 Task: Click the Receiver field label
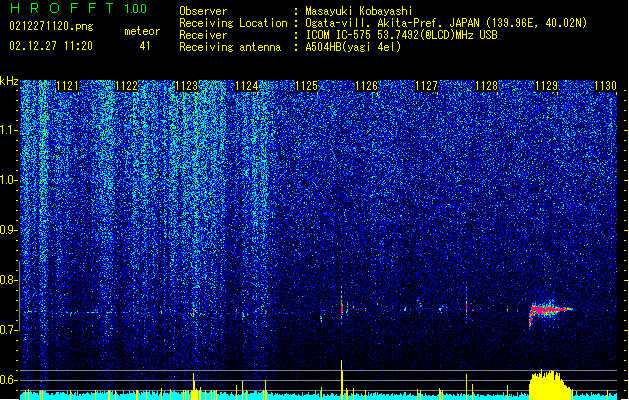(x=203, y=35)
